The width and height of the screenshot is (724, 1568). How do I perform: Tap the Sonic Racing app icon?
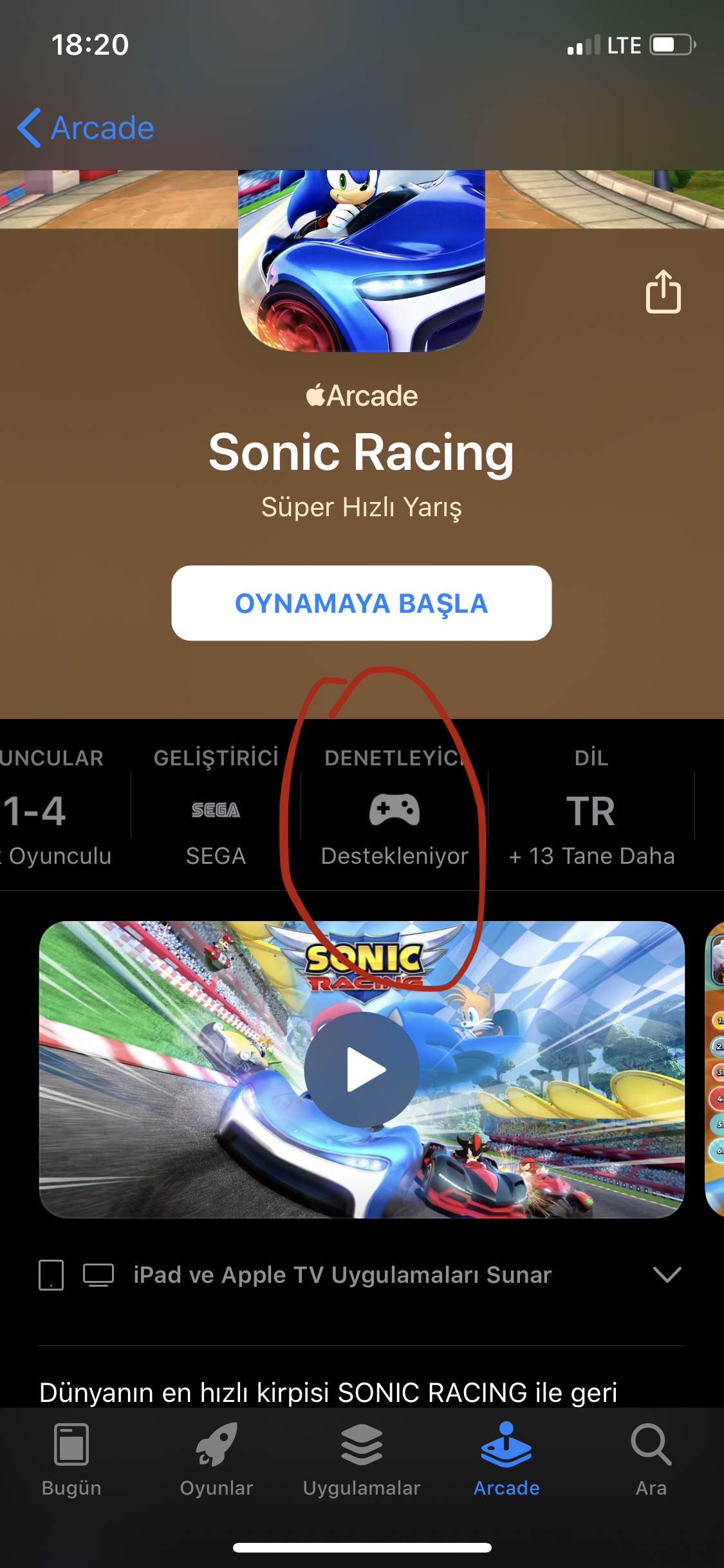coord(362,261)
